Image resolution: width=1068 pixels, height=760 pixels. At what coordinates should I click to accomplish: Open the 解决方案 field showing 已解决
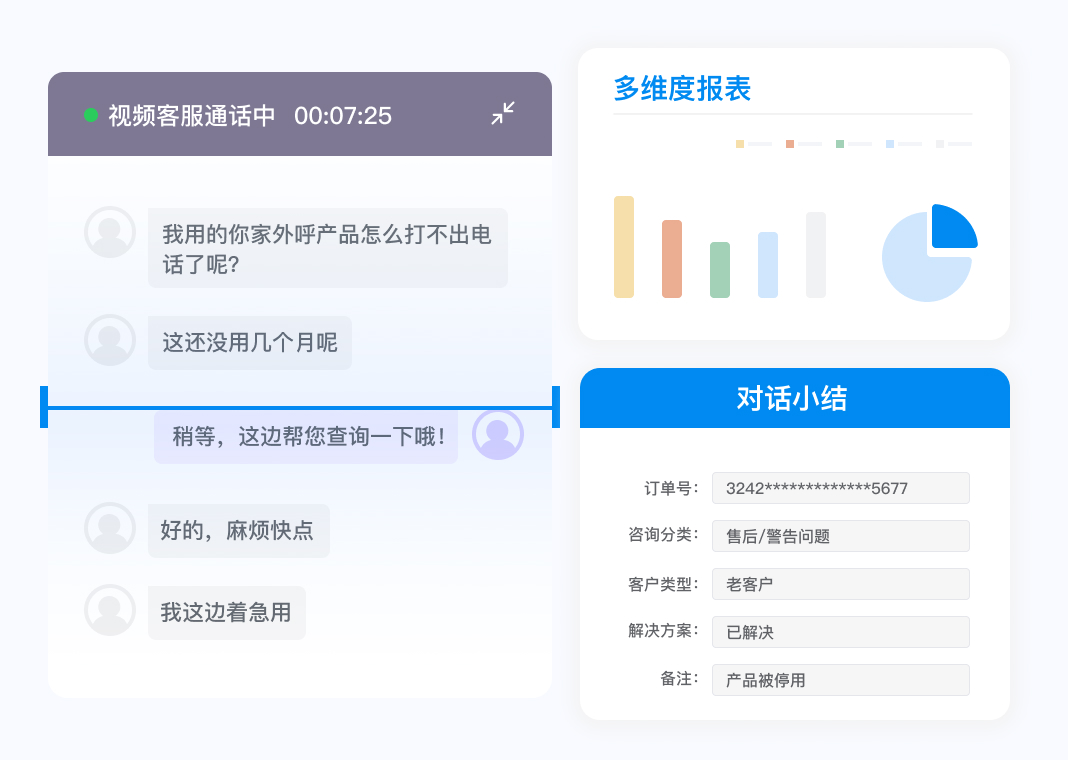[840, 632]
